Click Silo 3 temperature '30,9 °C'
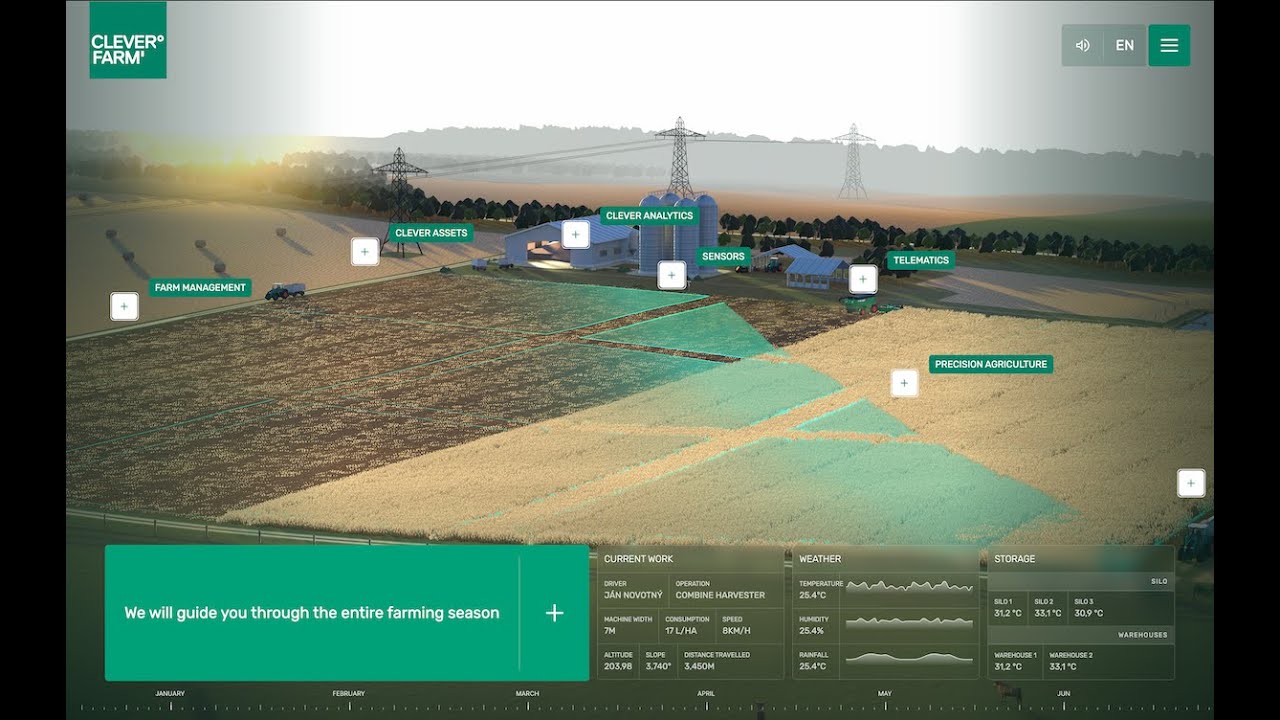The height and width of the screenshot is (720, 1280). pos(1088,613)
